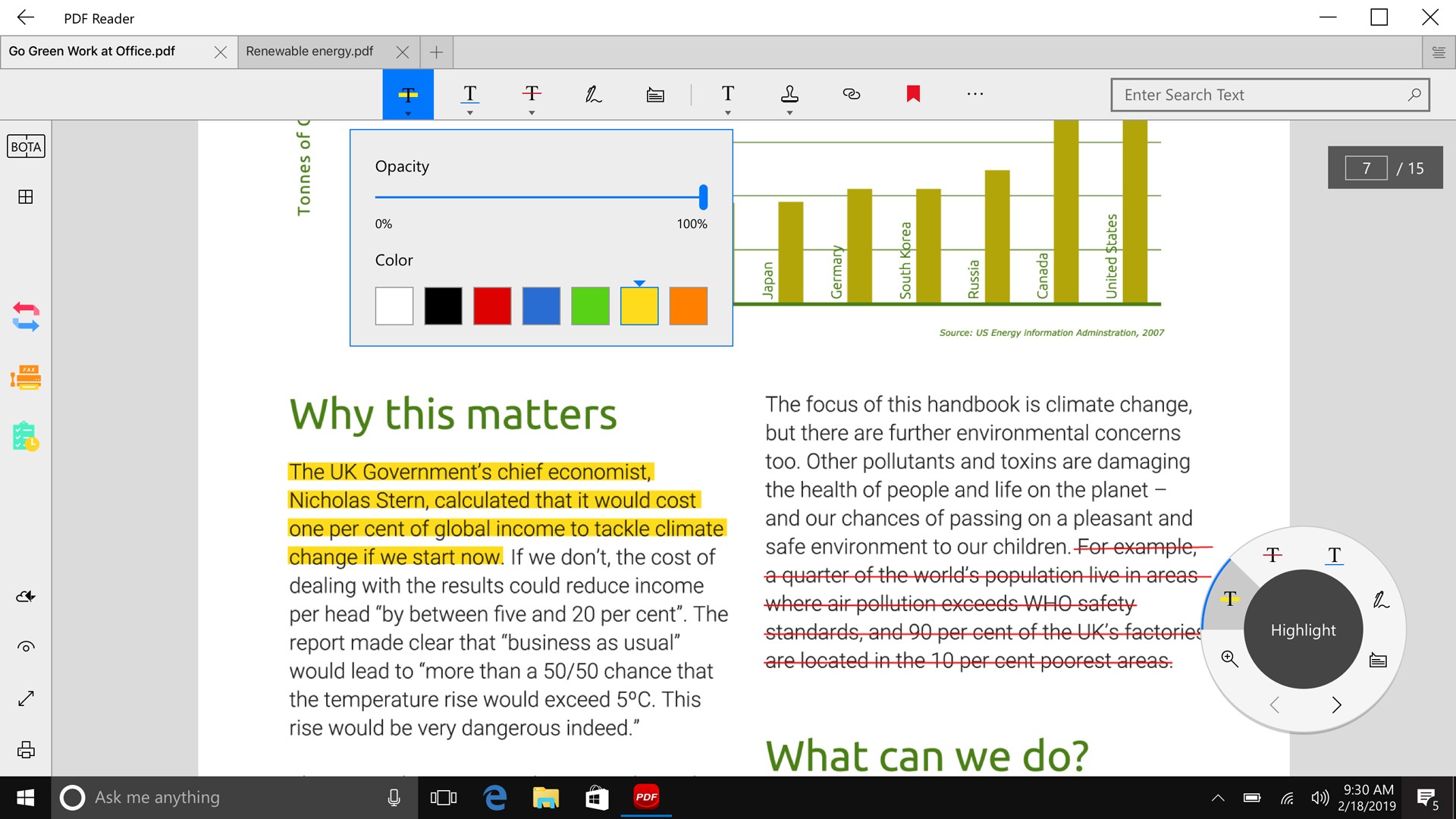Switch to Renewable energy.pdf tab
Screen dimensions: 1456x819
tap(309, 52)
